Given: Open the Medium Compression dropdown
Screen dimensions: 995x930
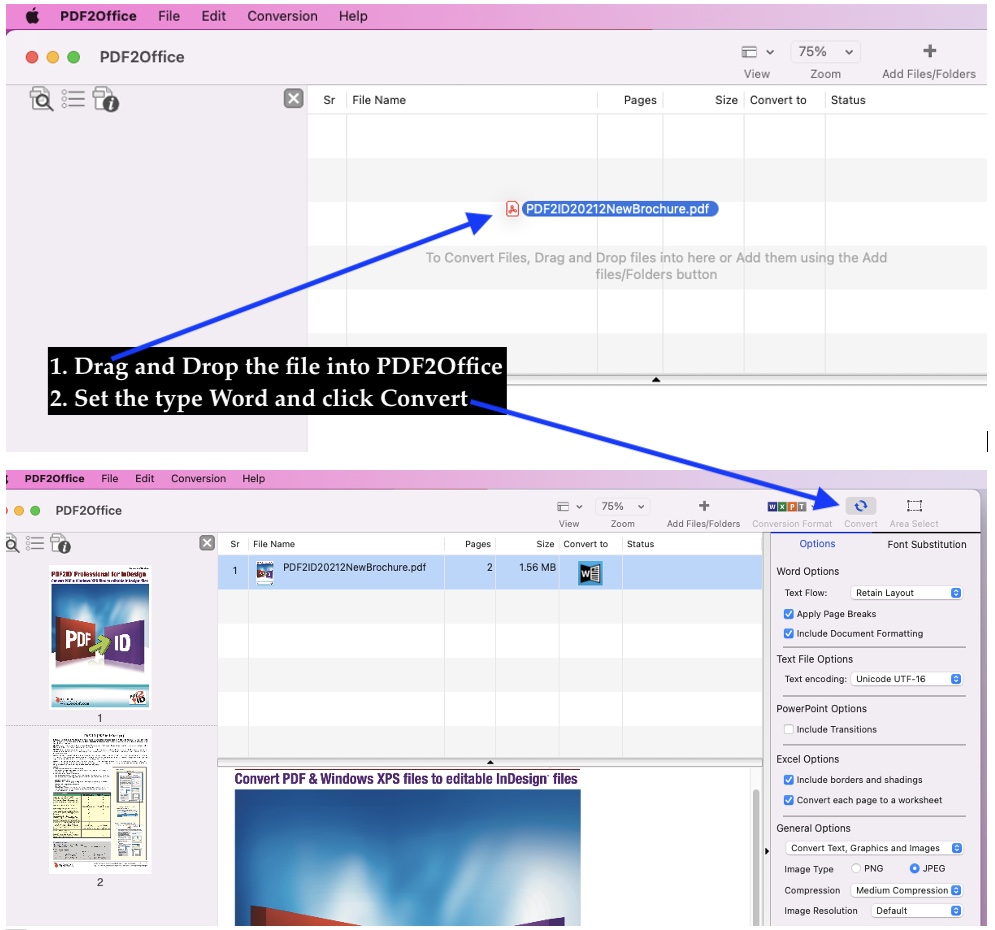Looking at the screenshot, I should pyautogui.click(x=906, y=891).
